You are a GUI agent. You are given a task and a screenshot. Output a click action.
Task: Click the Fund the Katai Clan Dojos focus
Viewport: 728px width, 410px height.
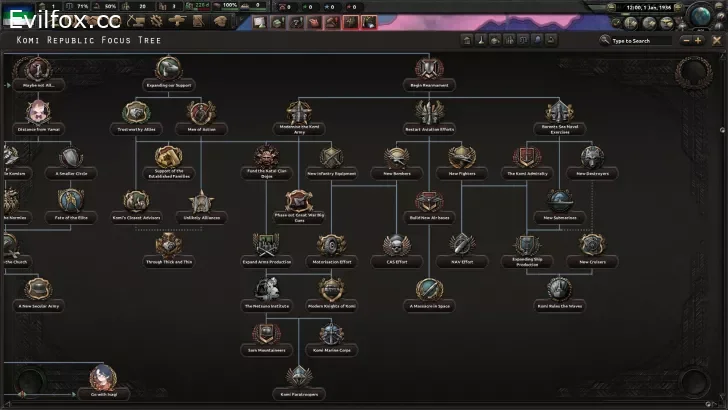coord(266,157)
